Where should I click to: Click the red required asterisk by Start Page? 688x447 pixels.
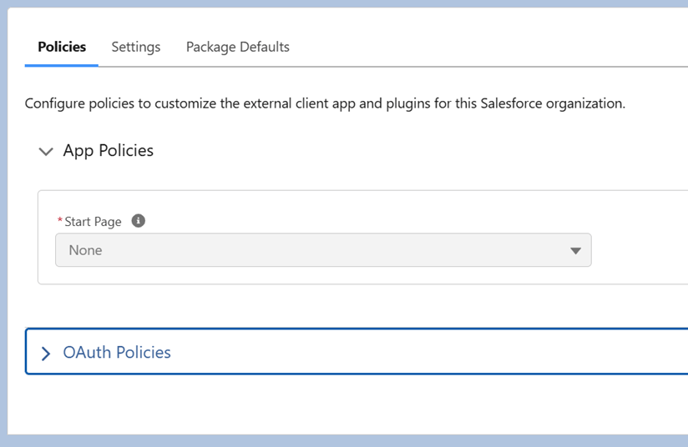(60, 221)
